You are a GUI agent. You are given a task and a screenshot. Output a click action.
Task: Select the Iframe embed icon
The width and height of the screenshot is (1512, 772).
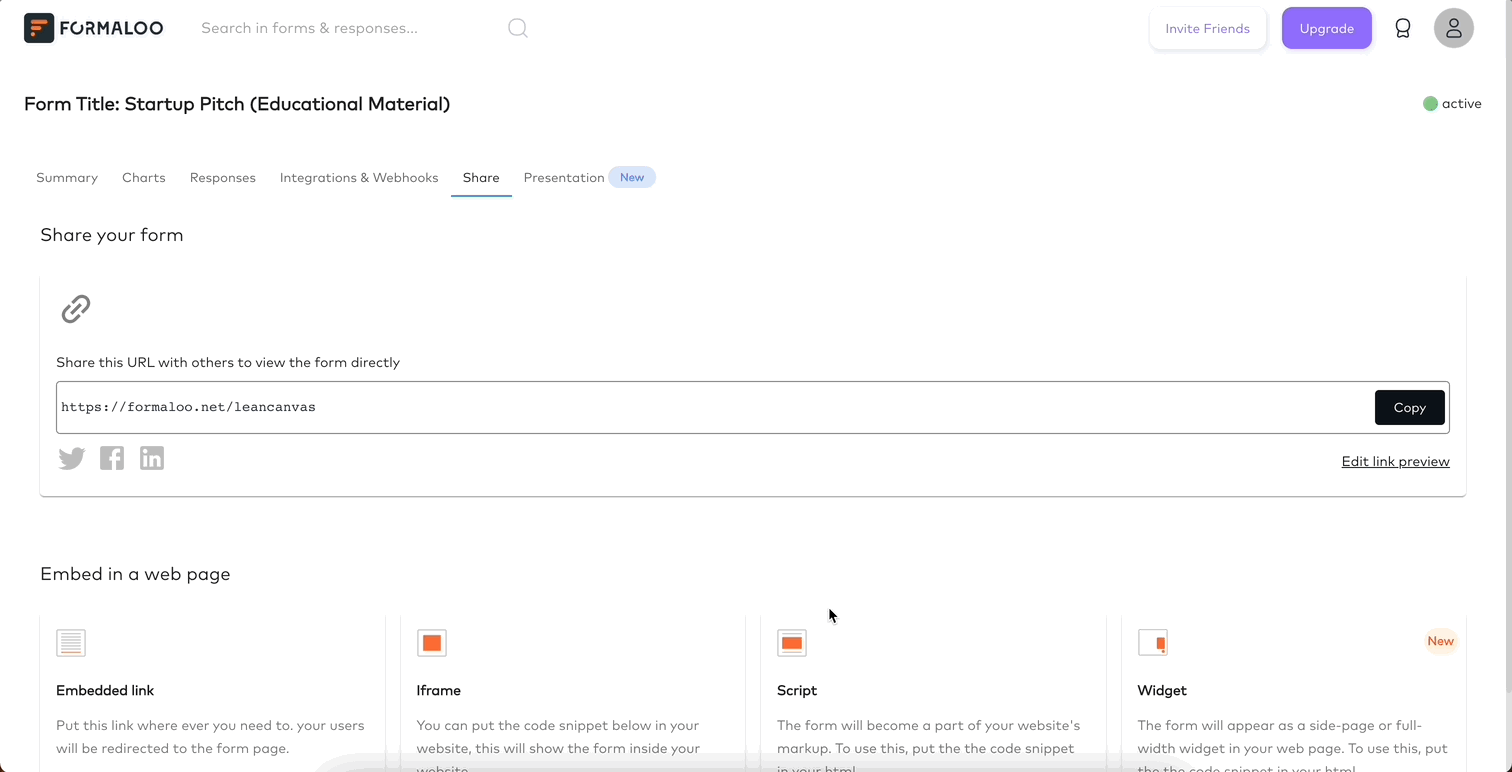(x=432, y=643)
